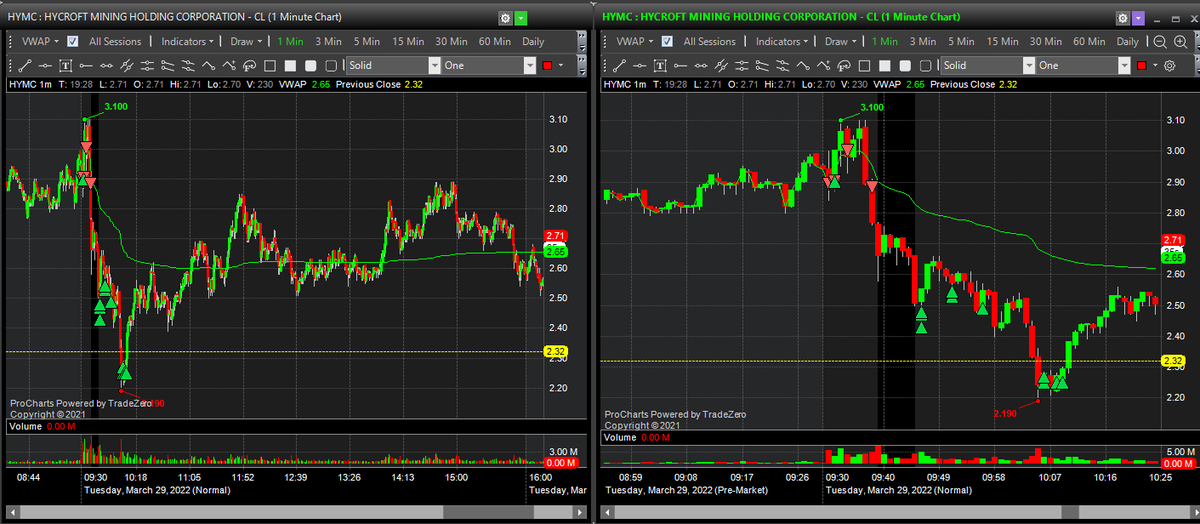The width and height of the screenshot is (1200, 524).
Task: Select double-node segment tool in right chart
Action: (x=701, y=65)
